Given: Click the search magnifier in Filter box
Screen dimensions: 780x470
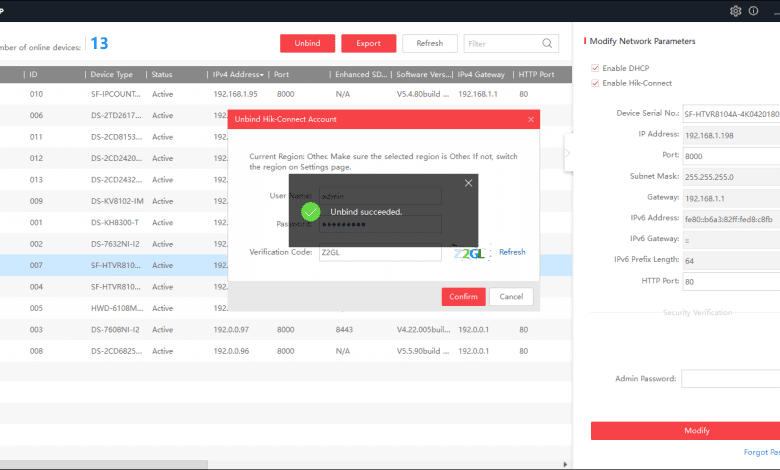Looking at the screenshot, I should [x=547, y=43].
